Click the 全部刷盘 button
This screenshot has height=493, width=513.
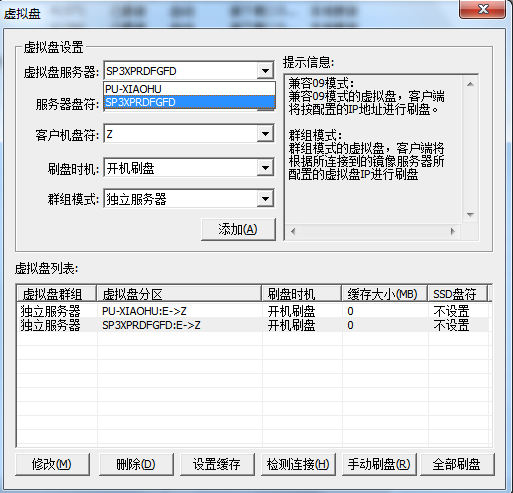pos(457,464)
